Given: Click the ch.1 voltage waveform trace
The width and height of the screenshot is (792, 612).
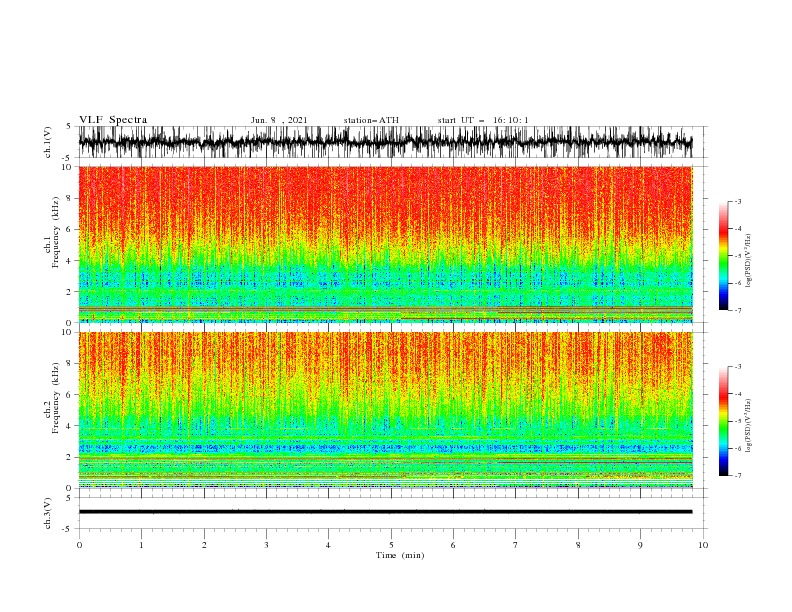Looking at the screenshot, I should 385,142.
